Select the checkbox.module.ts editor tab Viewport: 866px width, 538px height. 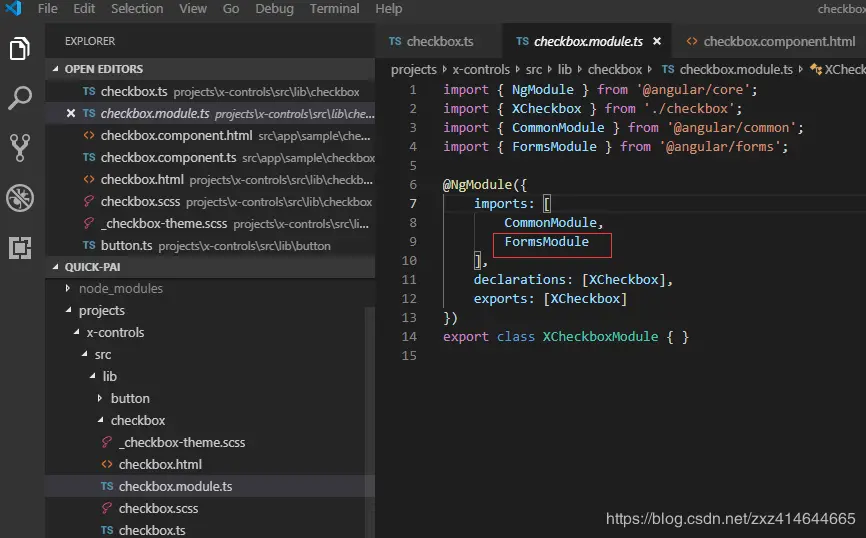point(588,41)
